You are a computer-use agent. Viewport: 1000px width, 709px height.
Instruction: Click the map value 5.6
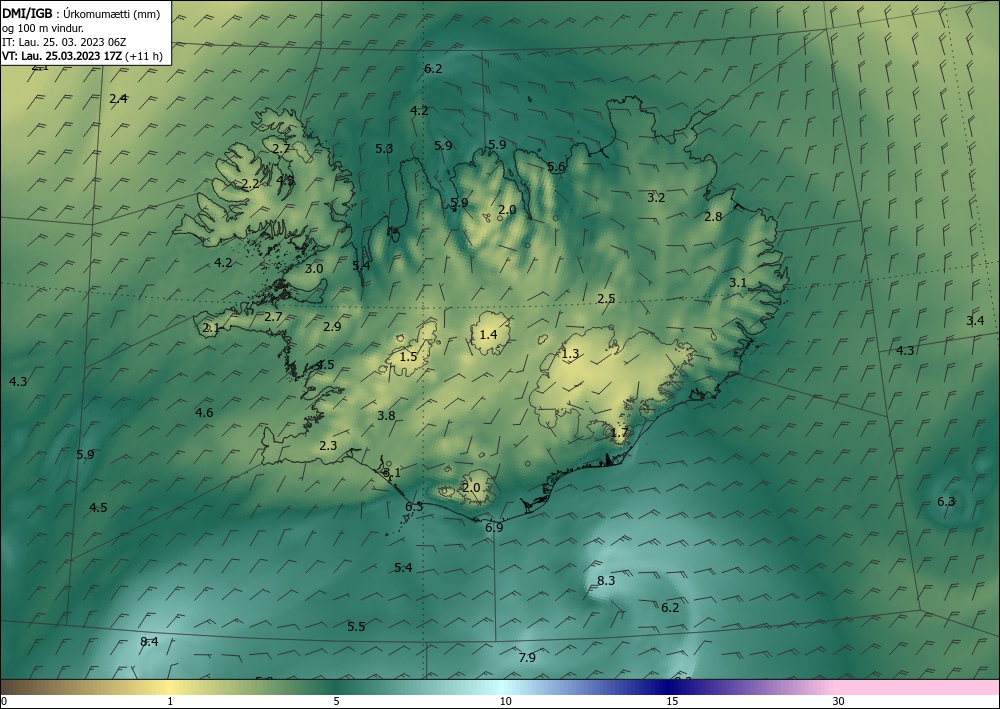tap(556, 167)
